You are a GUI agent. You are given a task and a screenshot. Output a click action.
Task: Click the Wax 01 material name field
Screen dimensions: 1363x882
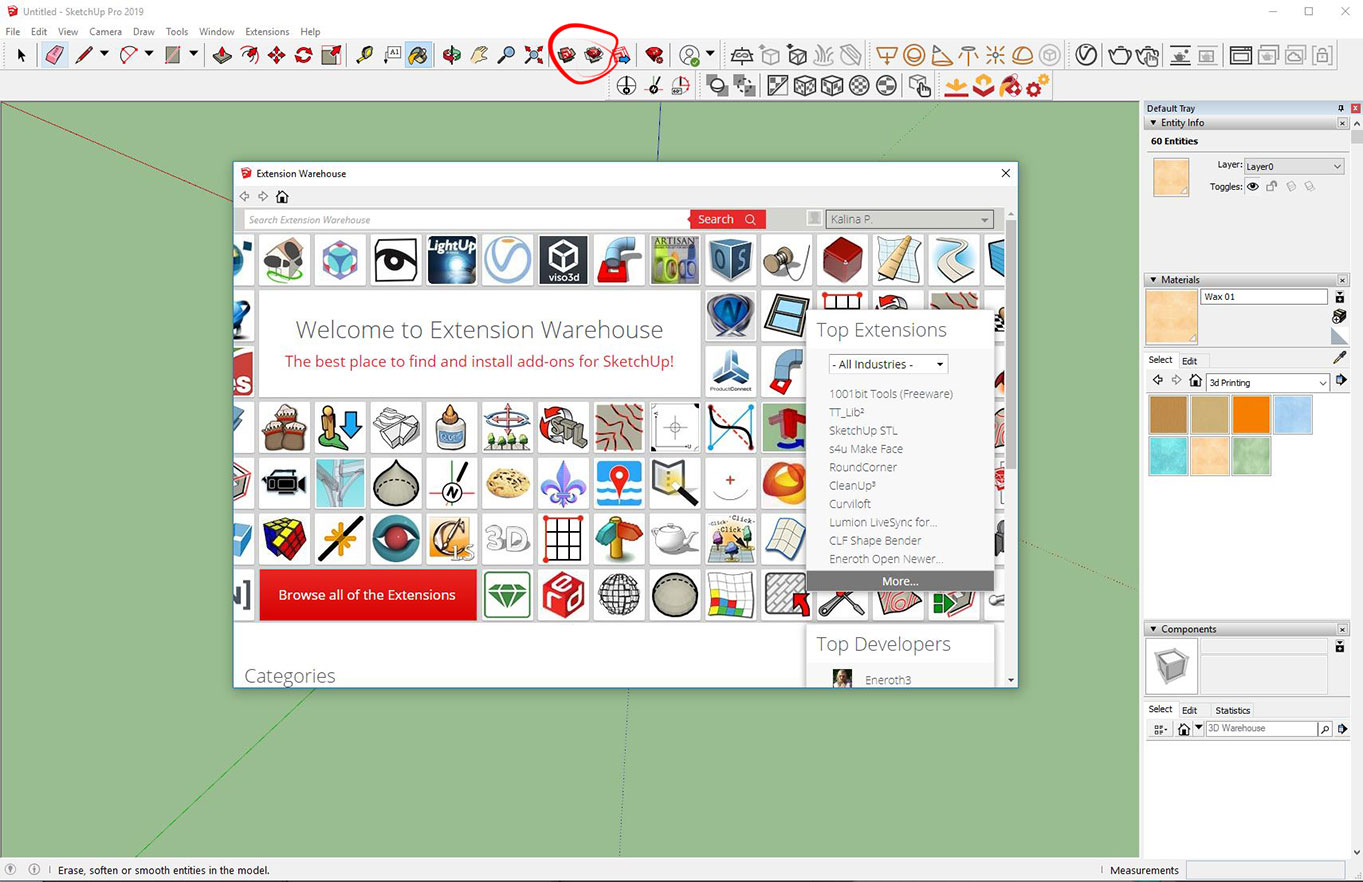(x=1264, y=297)
